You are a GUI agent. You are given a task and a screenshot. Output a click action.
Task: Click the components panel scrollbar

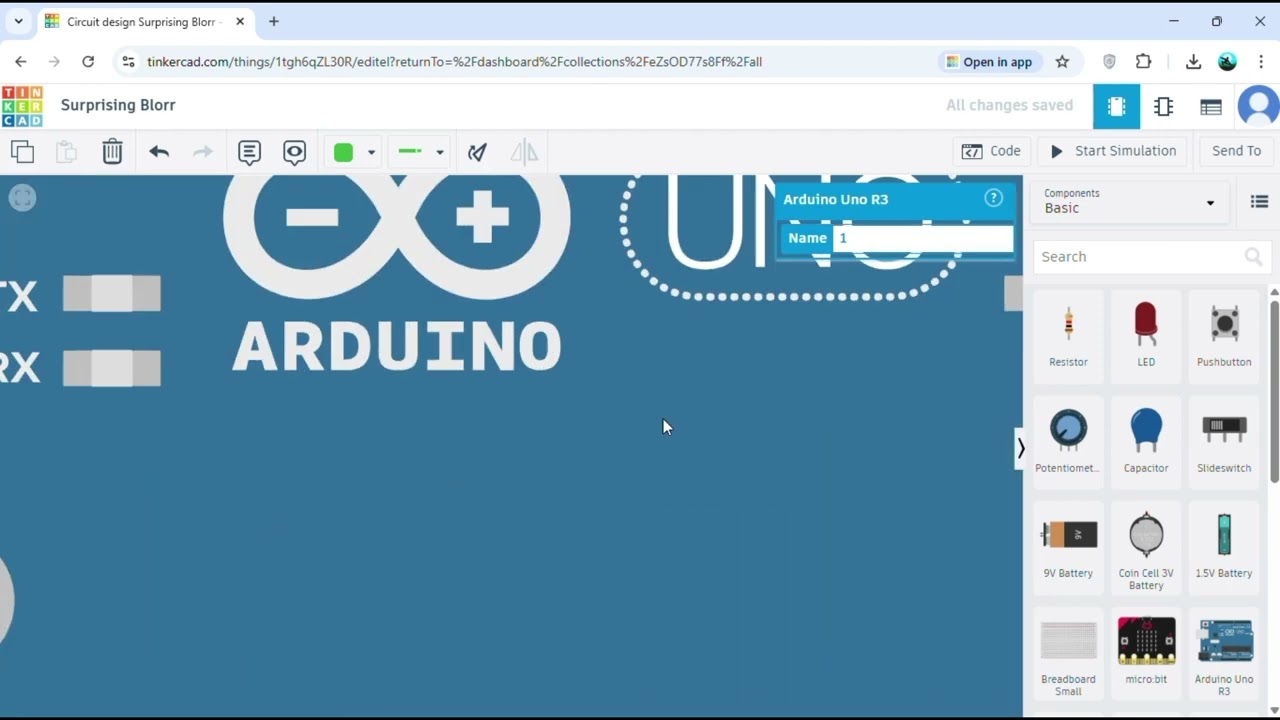tap(1274, 390)
